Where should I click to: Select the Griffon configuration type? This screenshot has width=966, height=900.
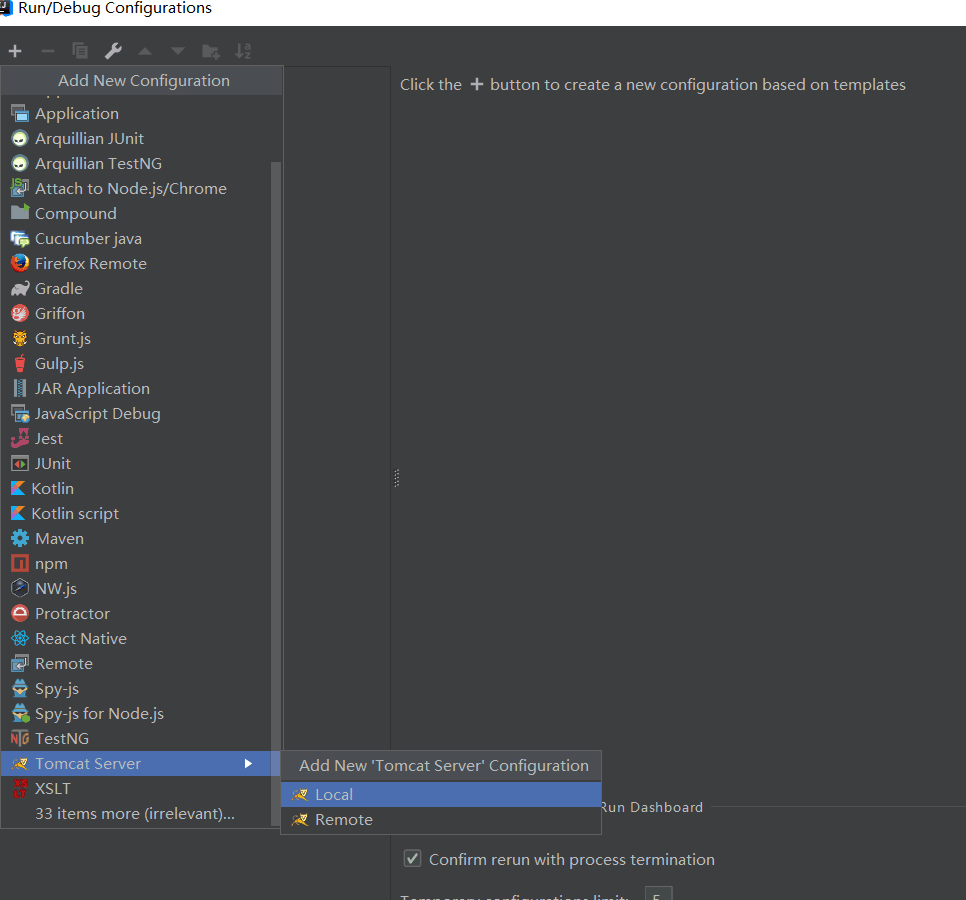pos(136,314)
